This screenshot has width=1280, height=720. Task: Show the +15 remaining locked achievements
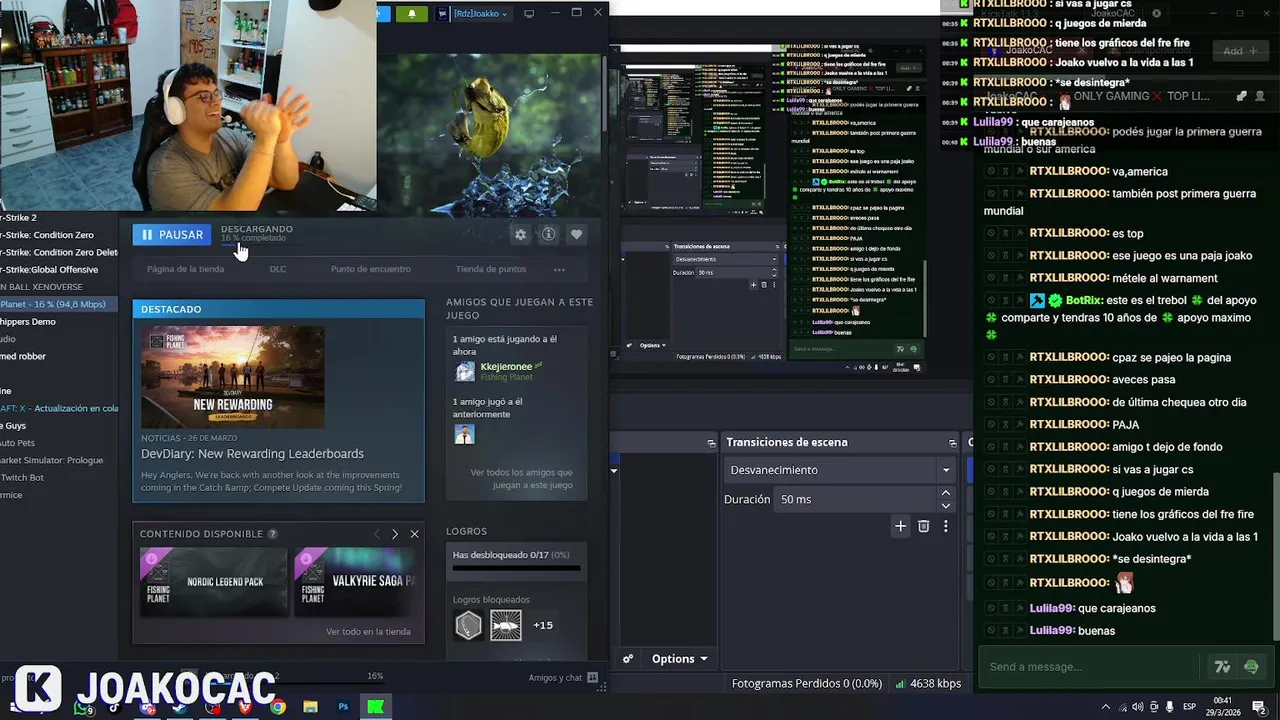point(543,625)
